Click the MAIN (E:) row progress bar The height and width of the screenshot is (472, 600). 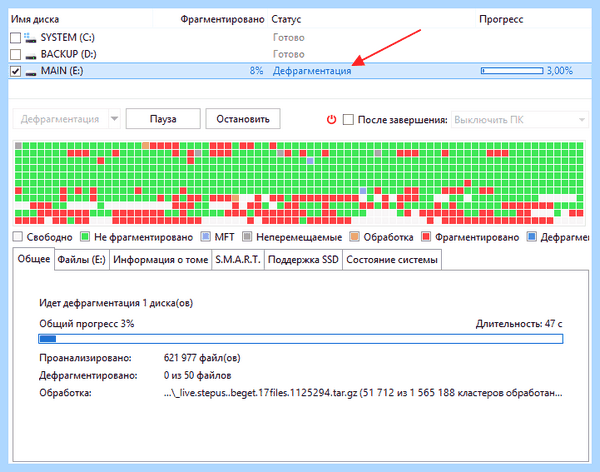tap(512, 71)
